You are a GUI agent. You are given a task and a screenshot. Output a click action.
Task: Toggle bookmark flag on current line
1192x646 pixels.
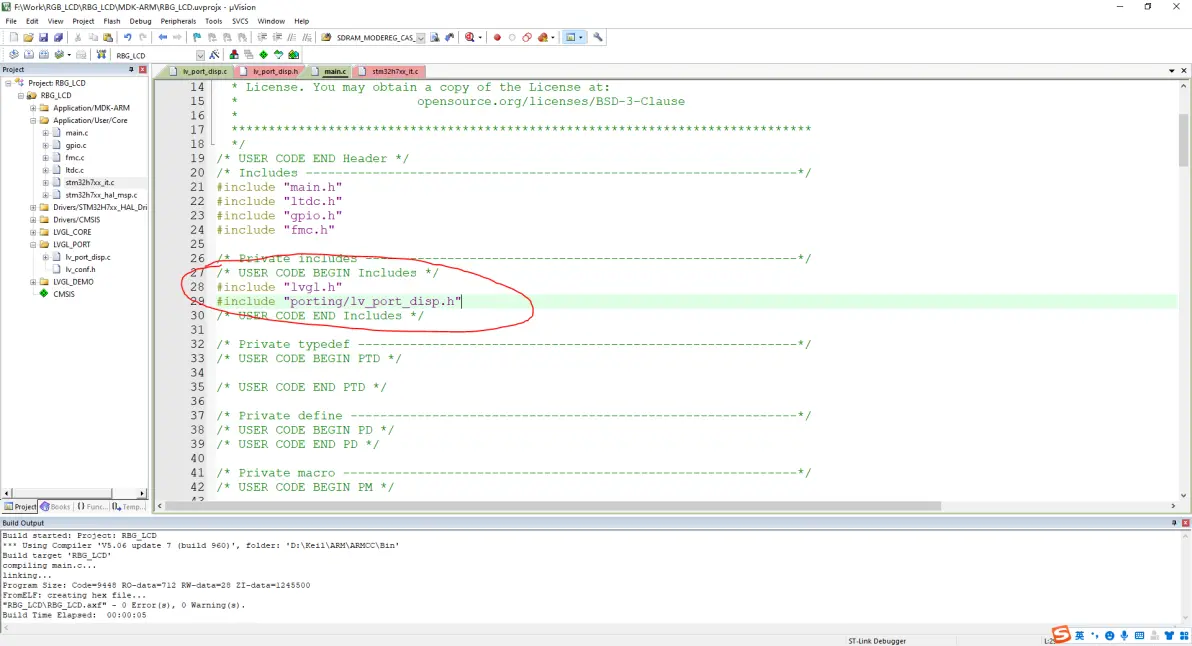(x=197, y=38)
